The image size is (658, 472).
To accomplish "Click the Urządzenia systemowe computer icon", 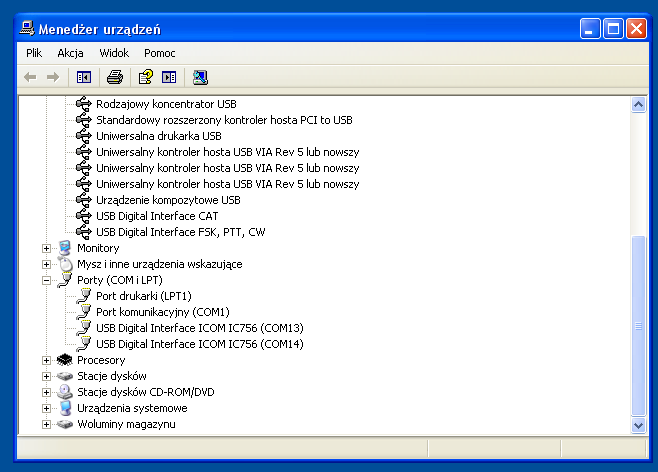I will pyautogui.click(x=65, y=408).
